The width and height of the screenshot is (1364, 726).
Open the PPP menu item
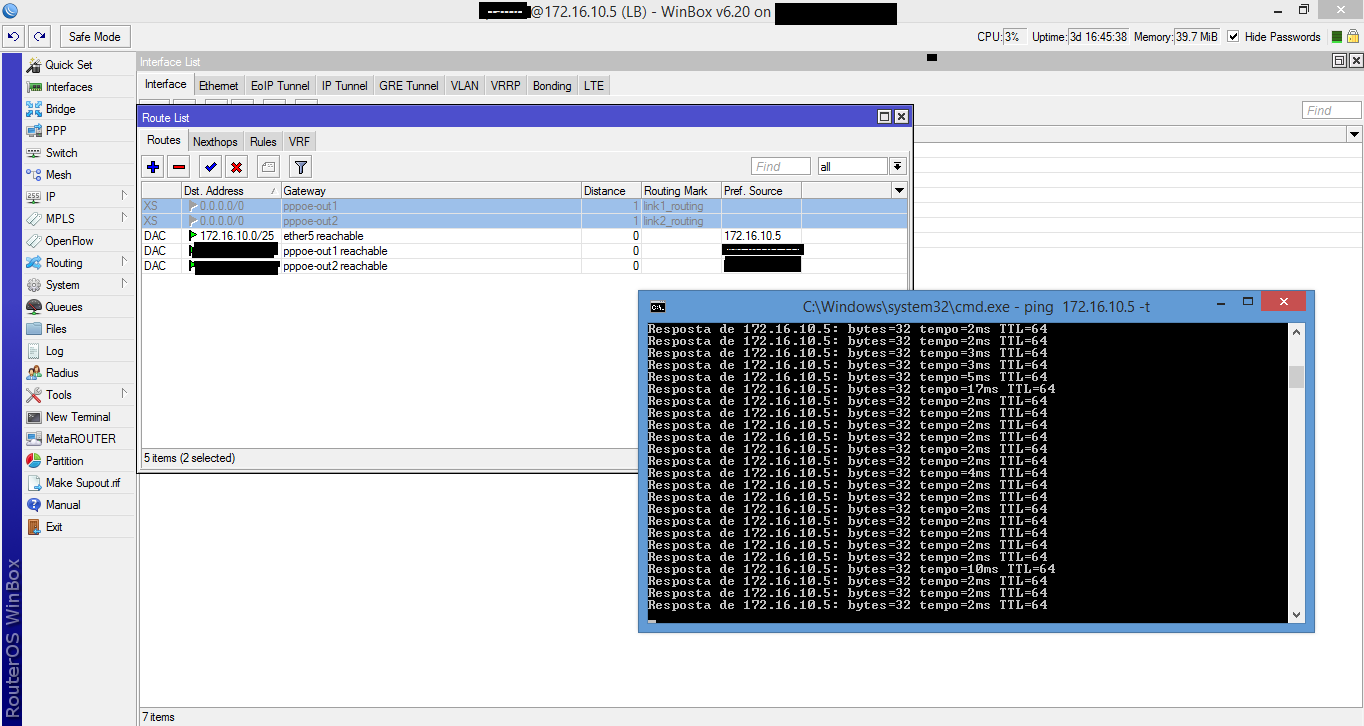point(56,131)
